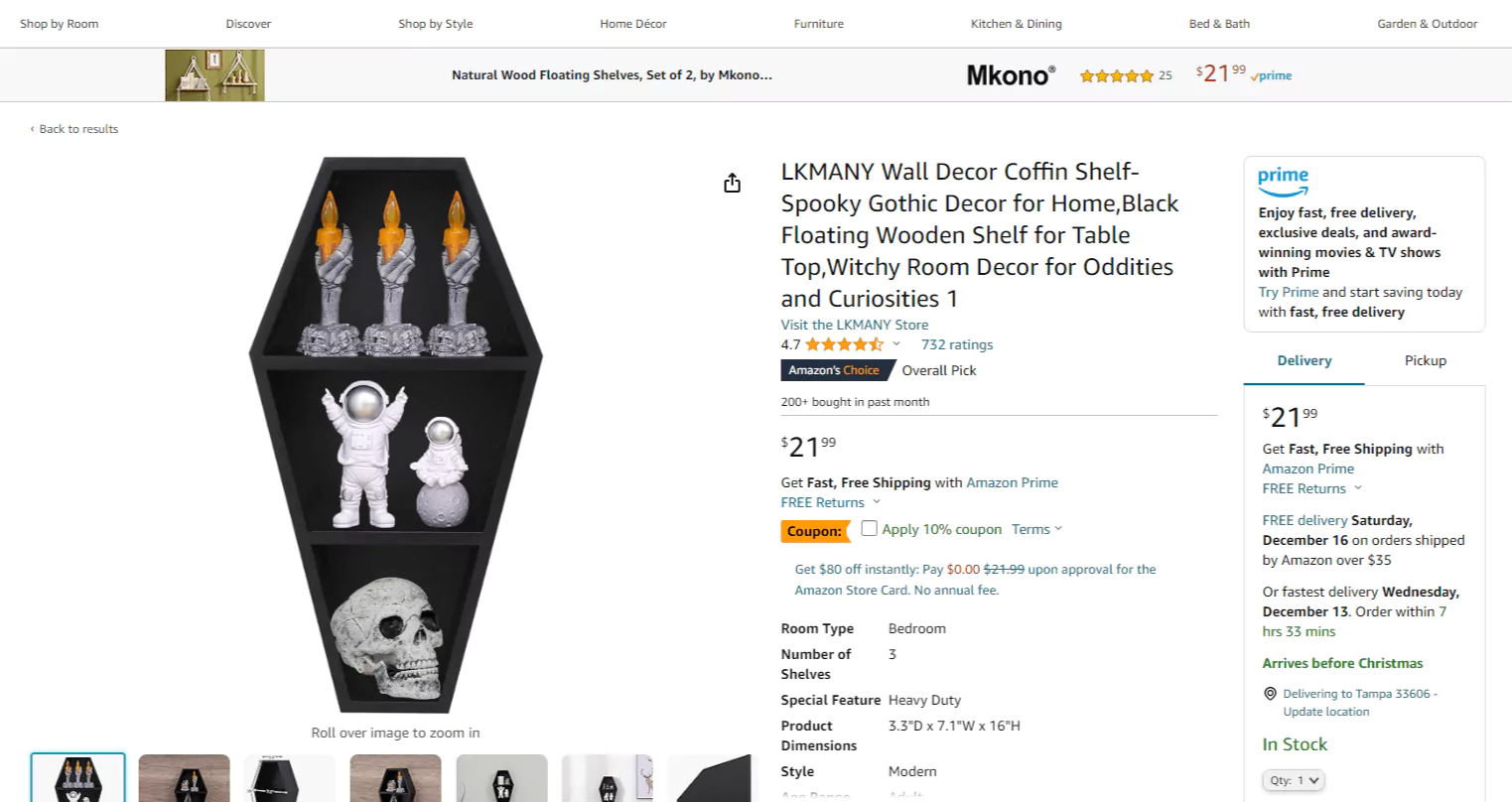Visit the LKMANY Store link

[x=854, y=324]
